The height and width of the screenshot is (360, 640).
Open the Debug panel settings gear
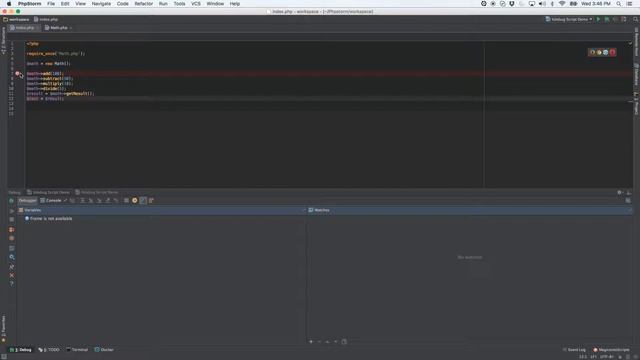coord(620,192)
